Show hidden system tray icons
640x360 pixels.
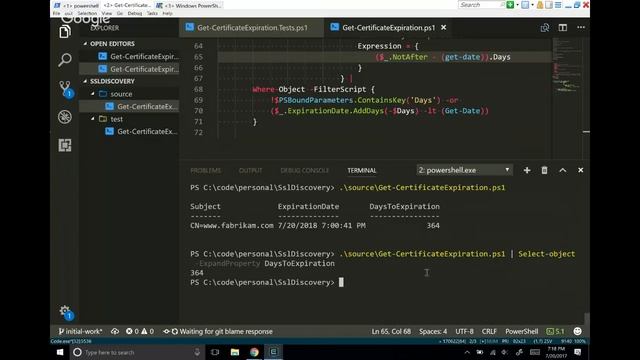467,352
